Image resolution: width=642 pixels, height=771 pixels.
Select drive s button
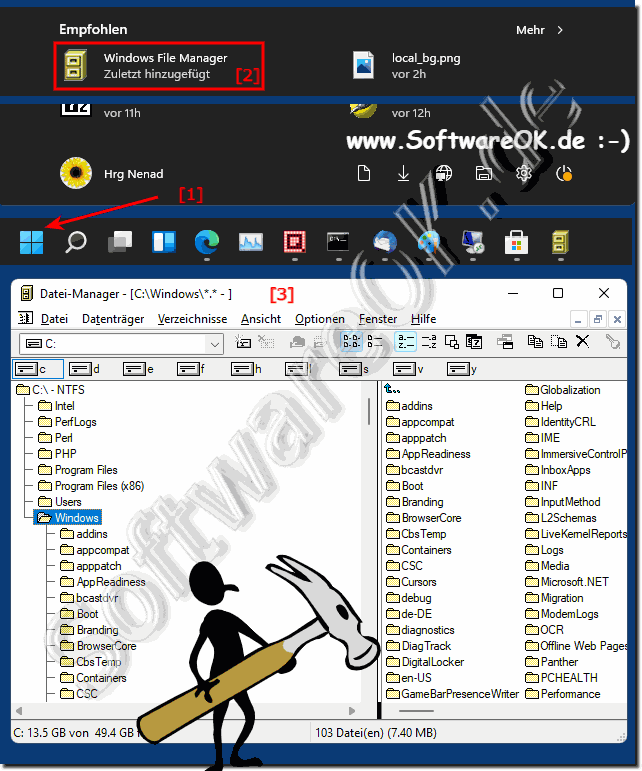coord(353,369)
